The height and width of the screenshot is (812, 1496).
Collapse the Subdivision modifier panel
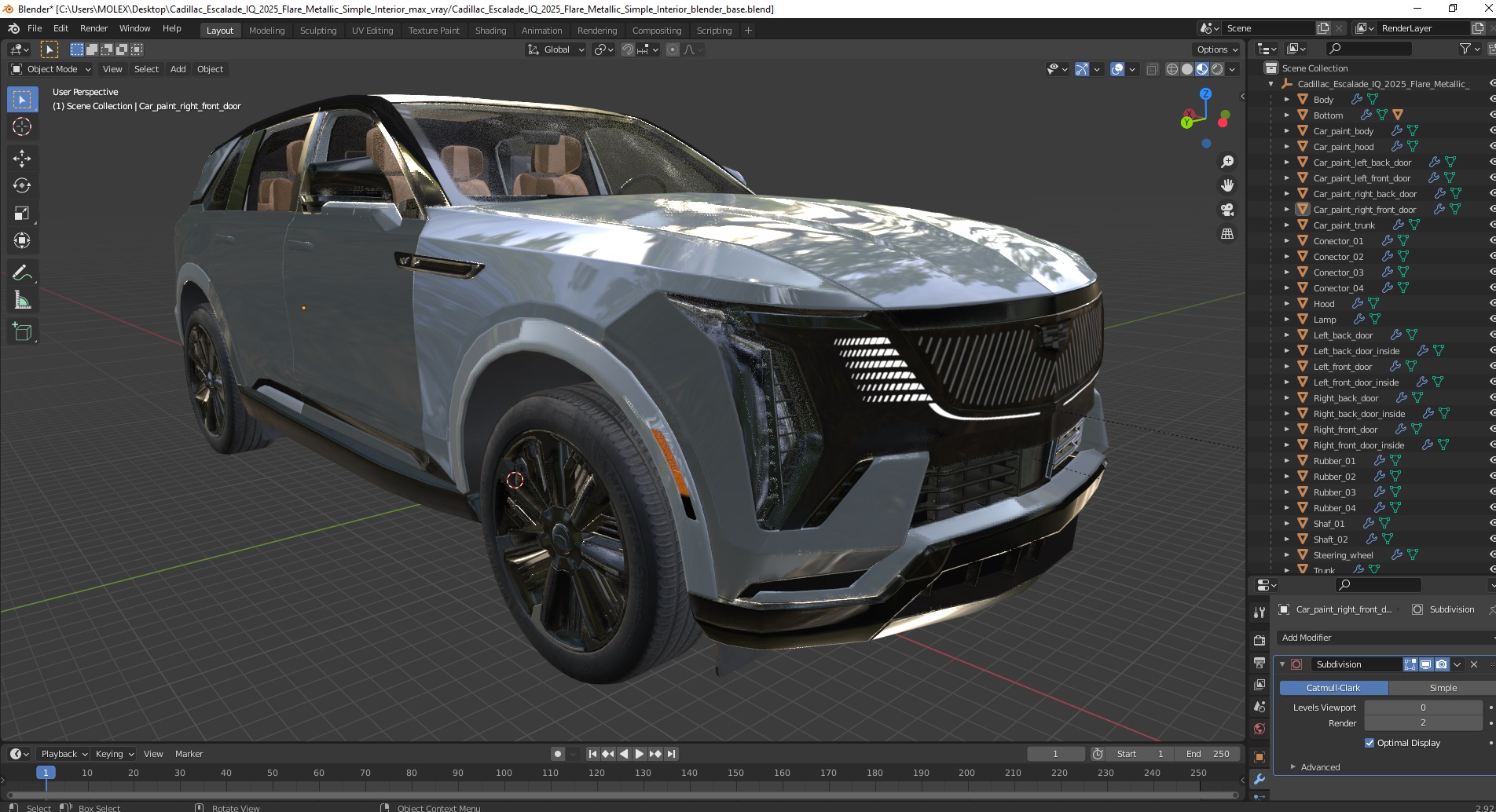click(1282, 664)
